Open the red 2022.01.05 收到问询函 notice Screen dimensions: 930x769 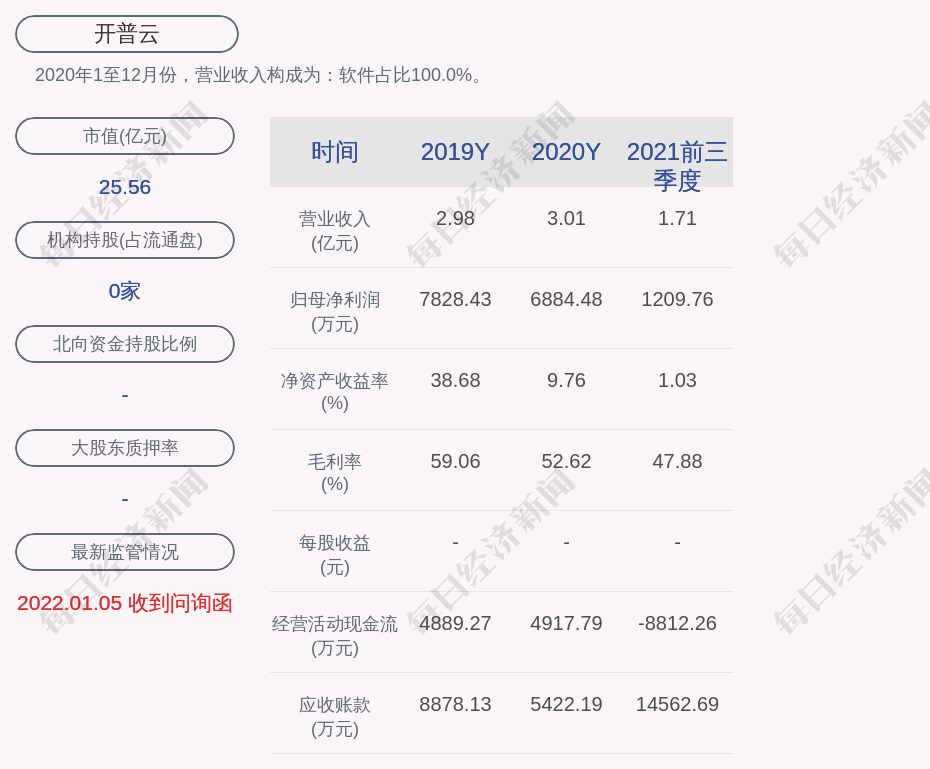click(x=125, y=603)
